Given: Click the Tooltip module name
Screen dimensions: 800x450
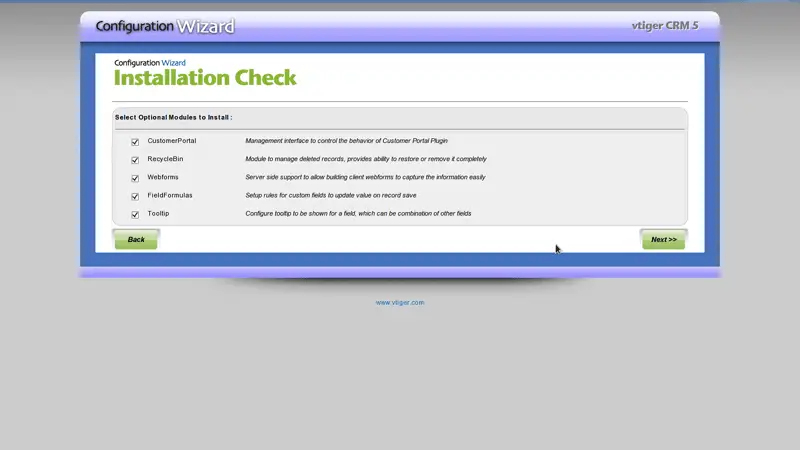Looking at the screenshot, I should 158,214.
